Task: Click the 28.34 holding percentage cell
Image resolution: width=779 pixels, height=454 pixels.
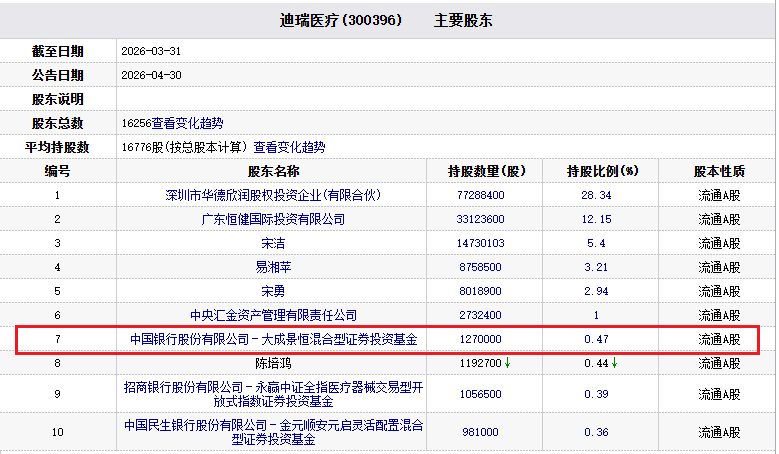Action: tap(597, 195)
